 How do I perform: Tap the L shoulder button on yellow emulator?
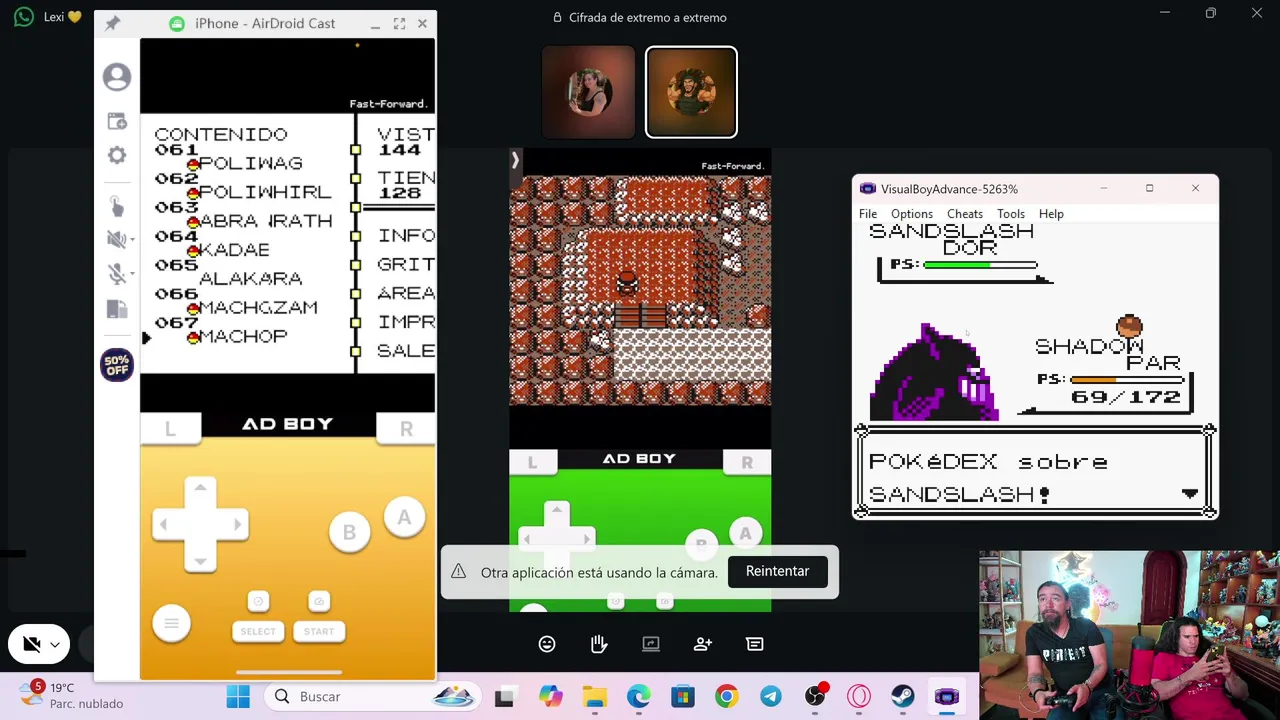pyautogui.click(x=170, y=429)
